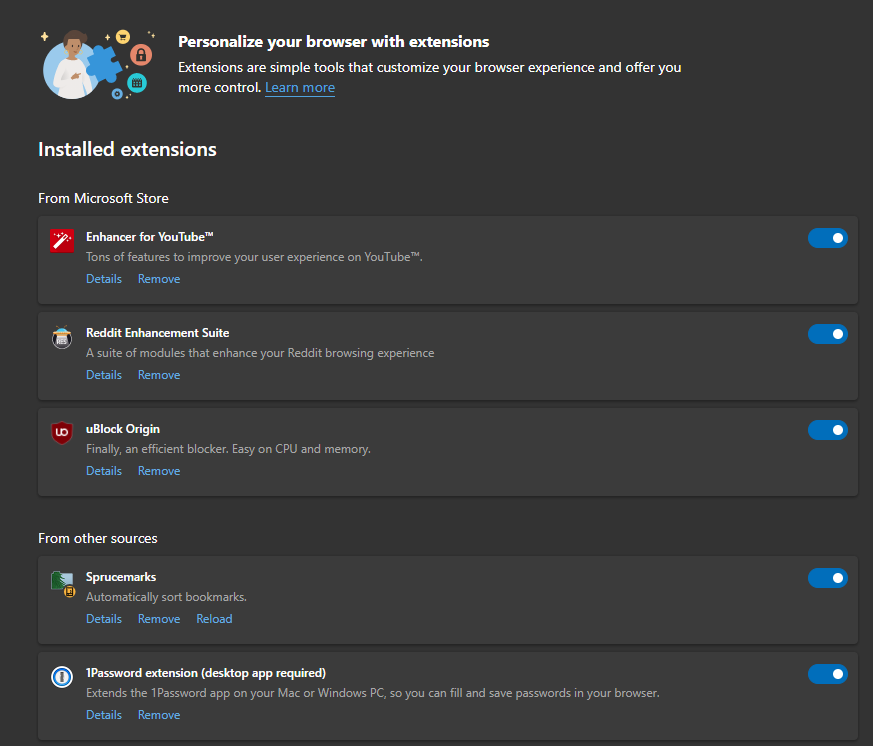Viewport: 873px width, 746px height.
Task: Open Details for Sprucemarks
Action: (x=104, y=619)
